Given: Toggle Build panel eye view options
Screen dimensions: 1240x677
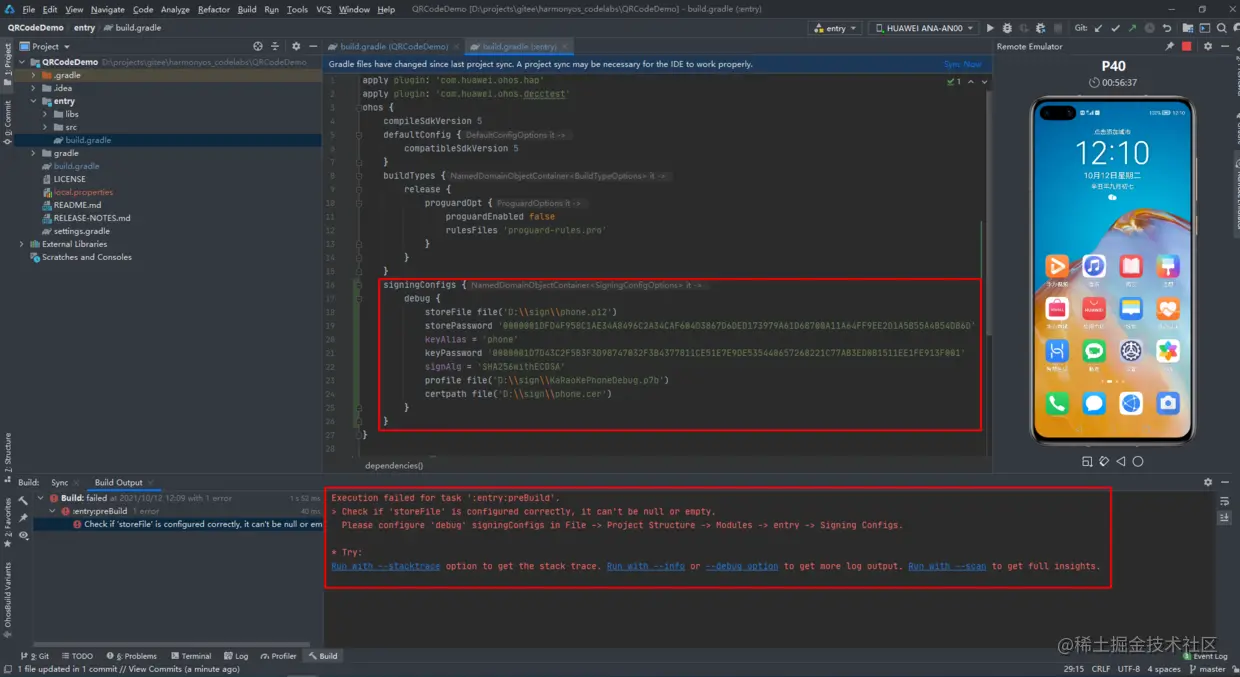Looking at the screenshot, I should click(23, 535).
